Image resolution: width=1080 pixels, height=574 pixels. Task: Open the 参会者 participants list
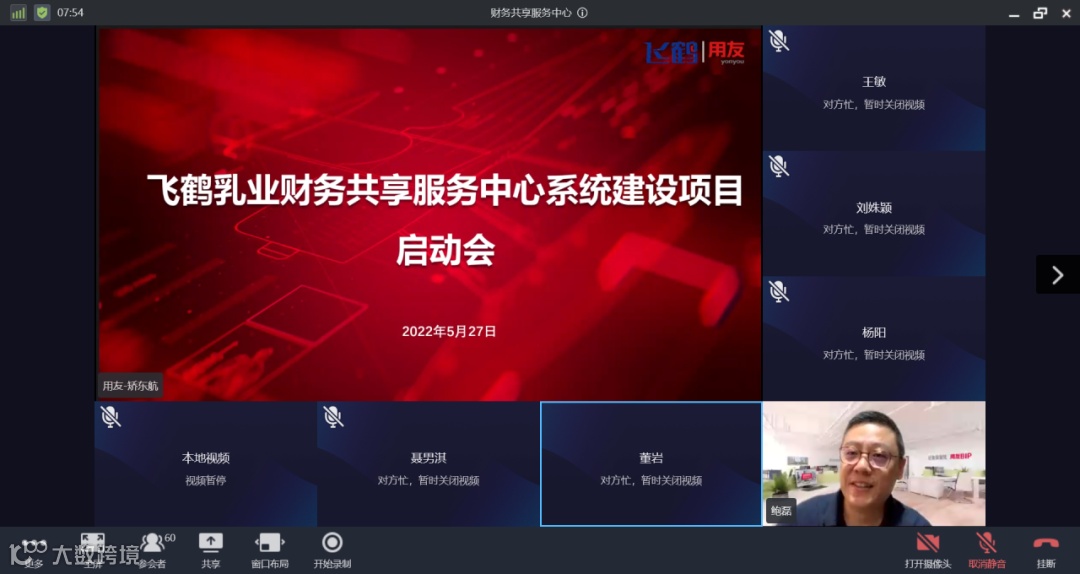click(x=154, y=551)
